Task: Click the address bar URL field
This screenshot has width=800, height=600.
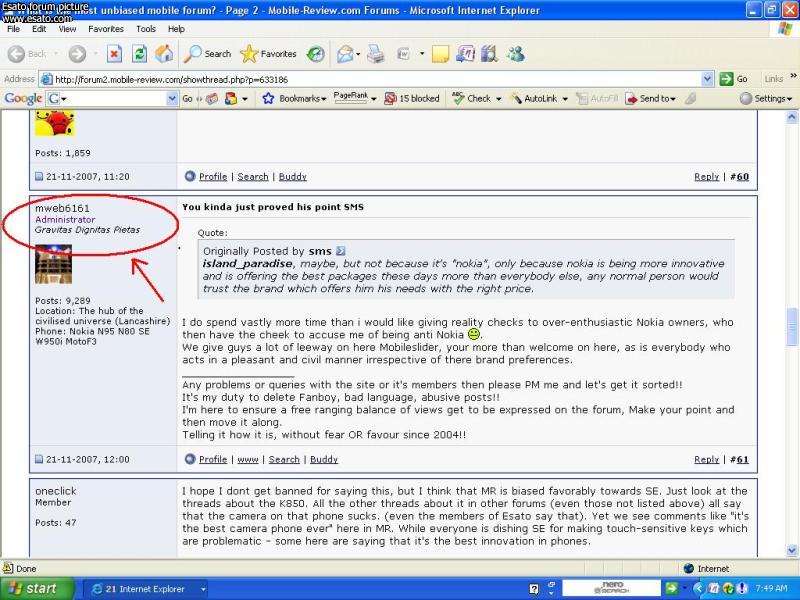Action: (x=377, y=79)
